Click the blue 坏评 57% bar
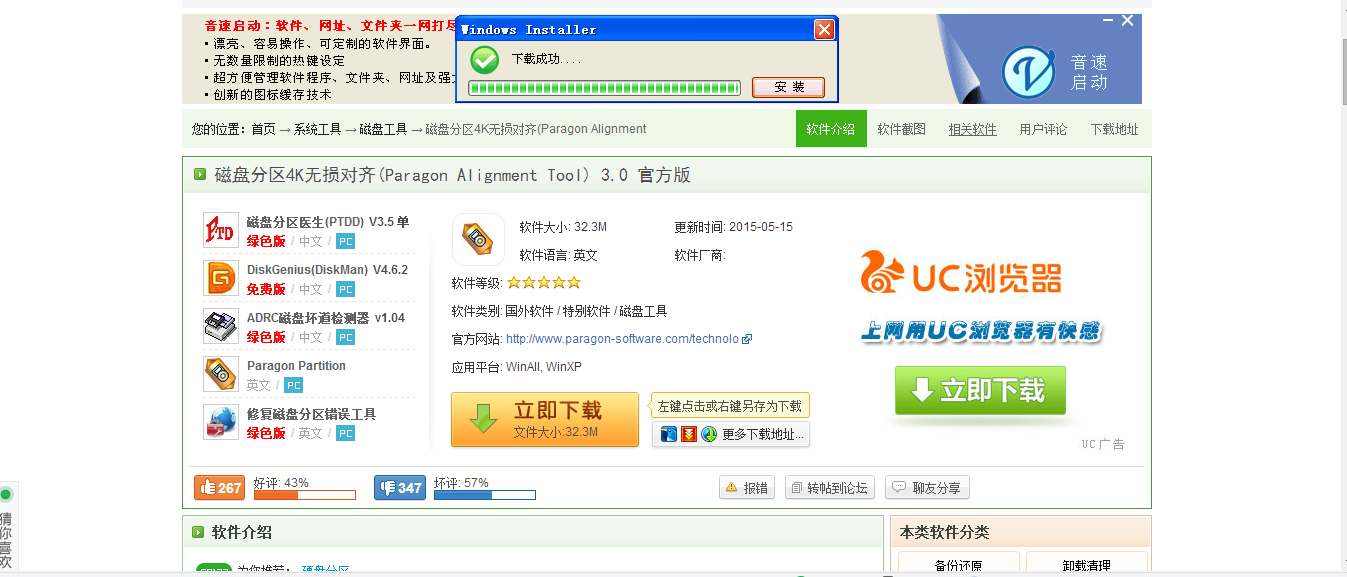 pyautogui.click(x=484, y=495)
